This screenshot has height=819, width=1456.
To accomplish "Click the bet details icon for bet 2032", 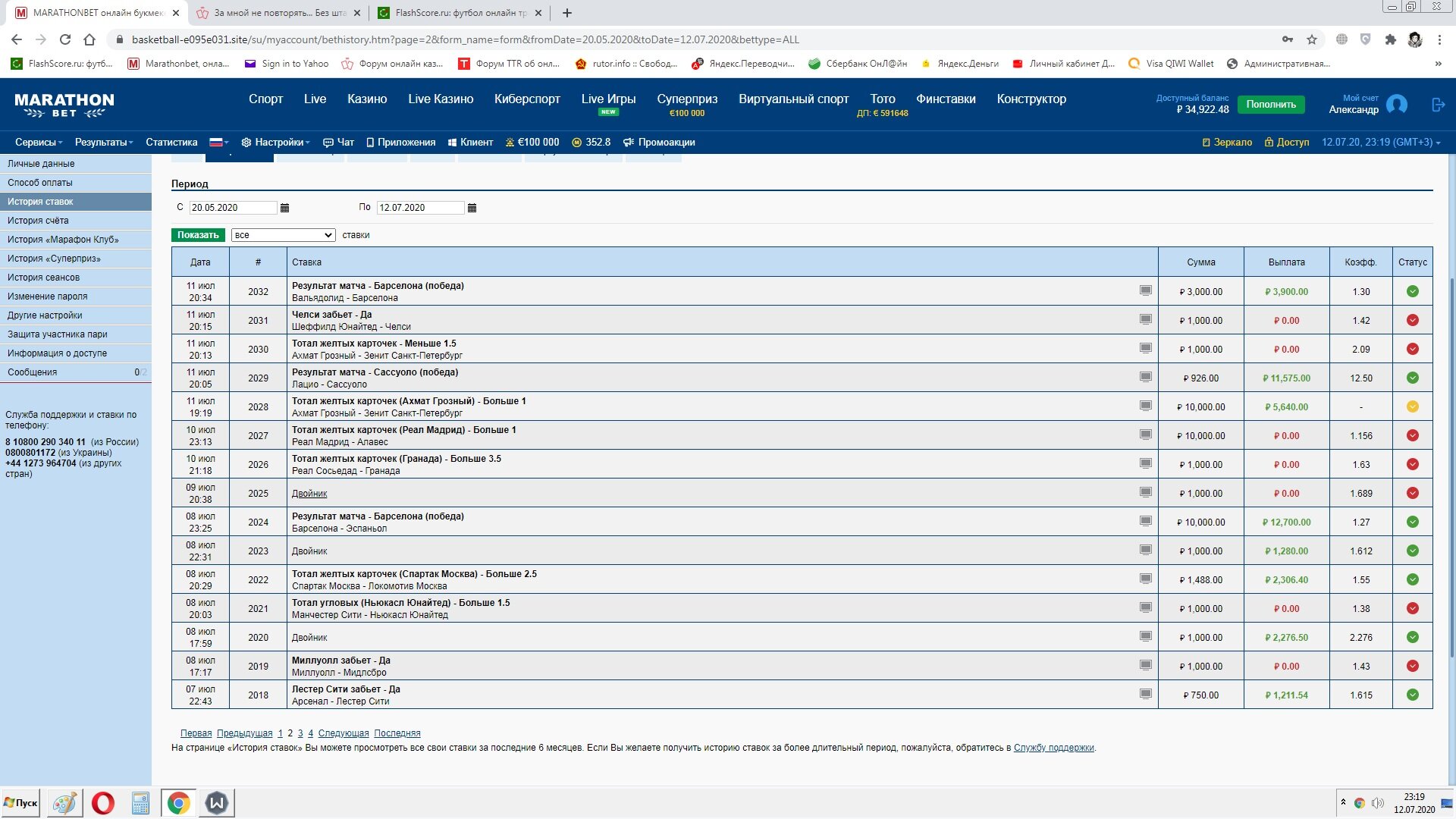I will tap(1145, 290).
